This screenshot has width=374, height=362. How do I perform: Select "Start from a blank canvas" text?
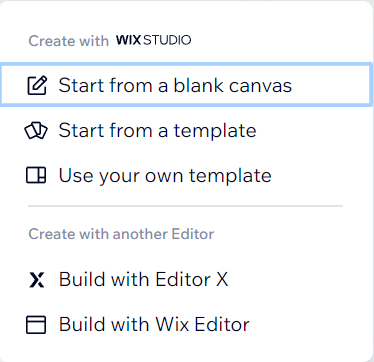[x=175, y=85]
